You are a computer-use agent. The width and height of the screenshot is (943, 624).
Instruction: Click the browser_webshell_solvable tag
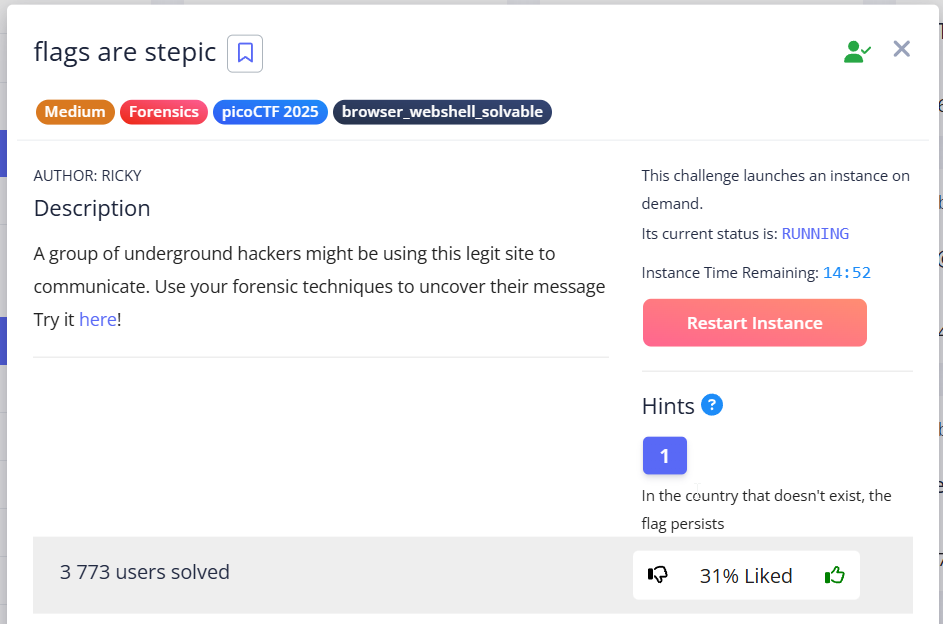pos(442,112)
